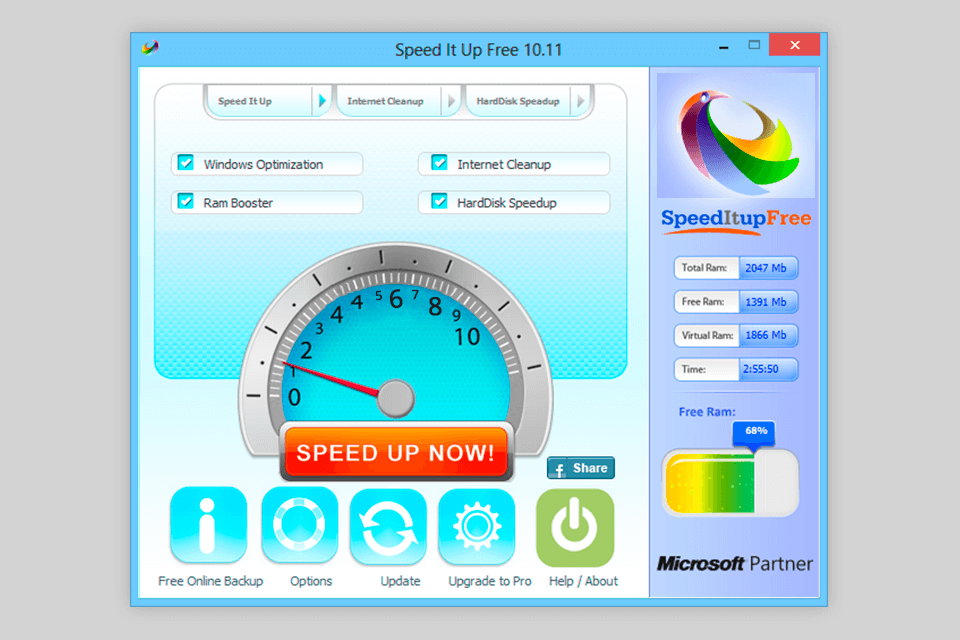The image size is (960, 640).
Task: Toggle the Ram Booster checkbox
Action: pyautogui.click(x=186, y=201)
